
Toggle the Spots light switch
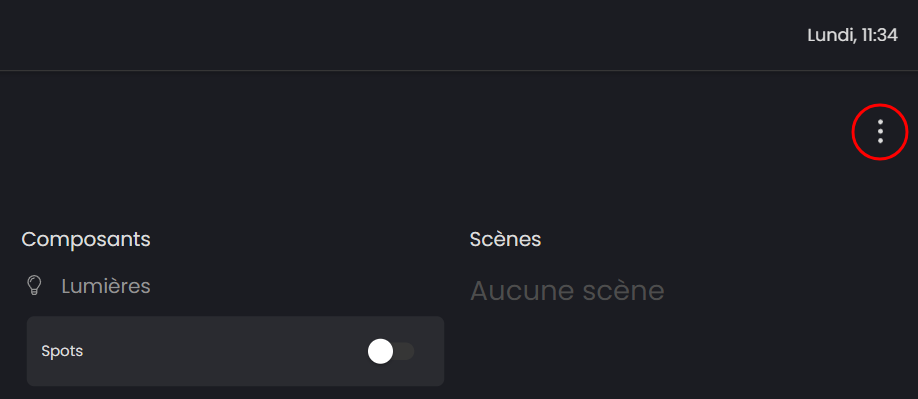click(x=391, y=351)
